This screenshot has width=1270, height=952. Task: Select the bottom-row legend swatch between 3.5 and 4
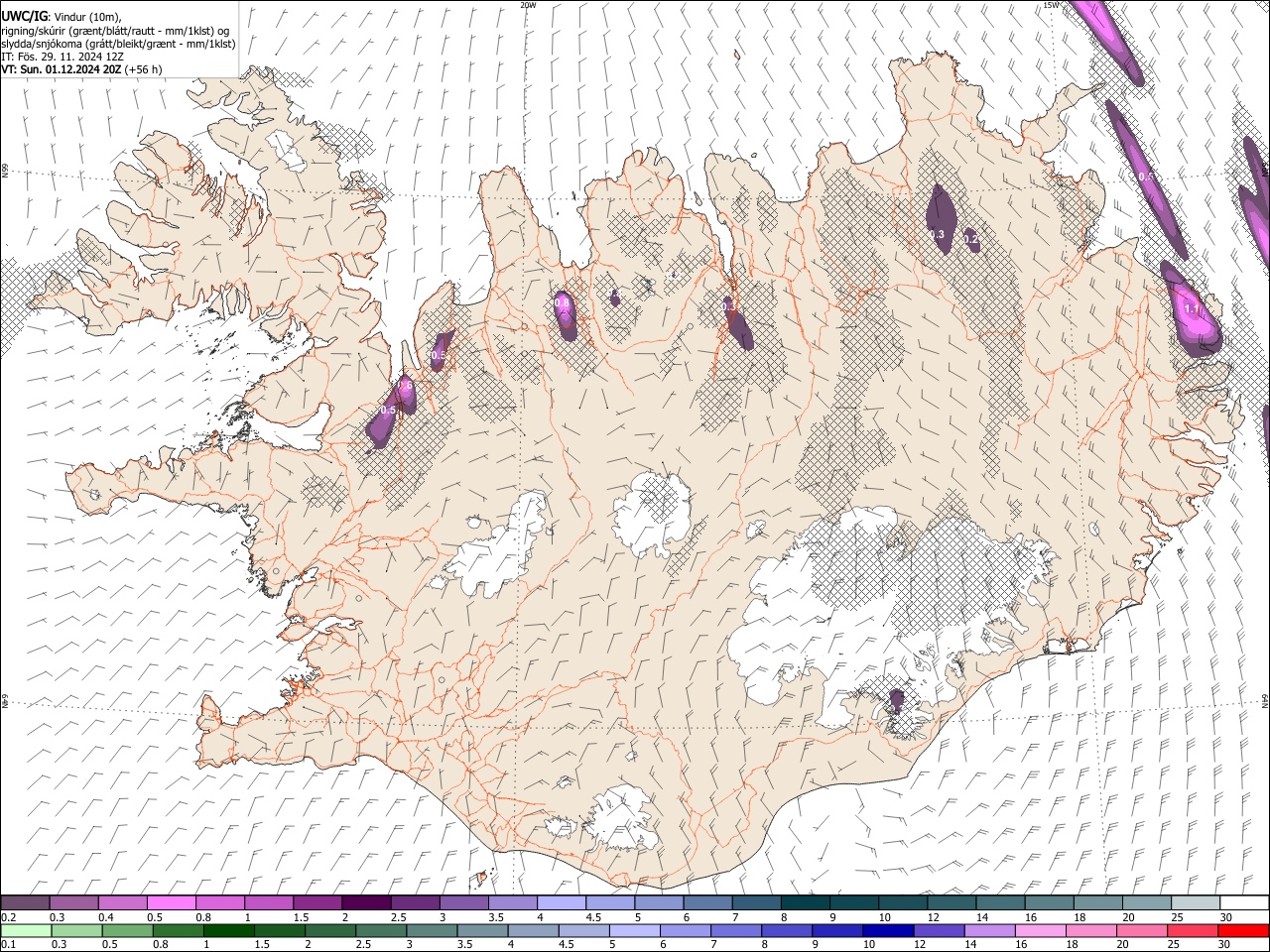(x=481, y=930)
